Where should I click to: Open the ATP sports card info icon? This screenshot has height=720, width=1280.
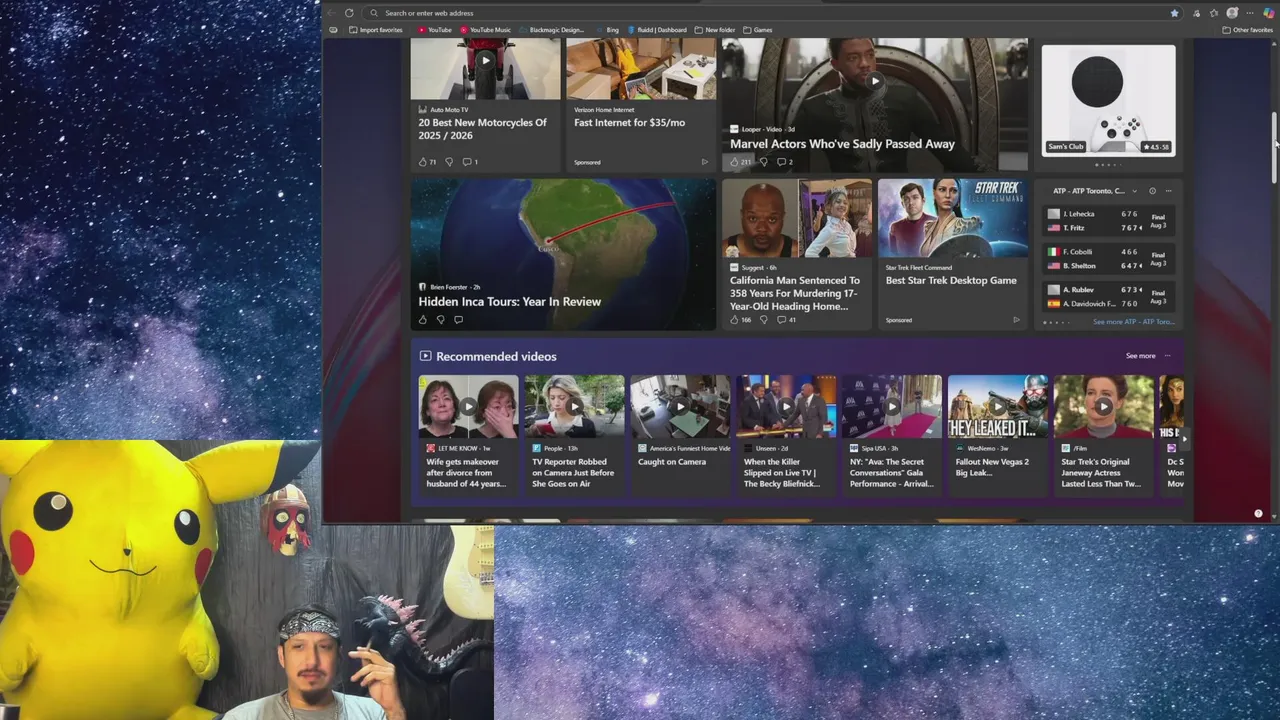click(1152, 191)
